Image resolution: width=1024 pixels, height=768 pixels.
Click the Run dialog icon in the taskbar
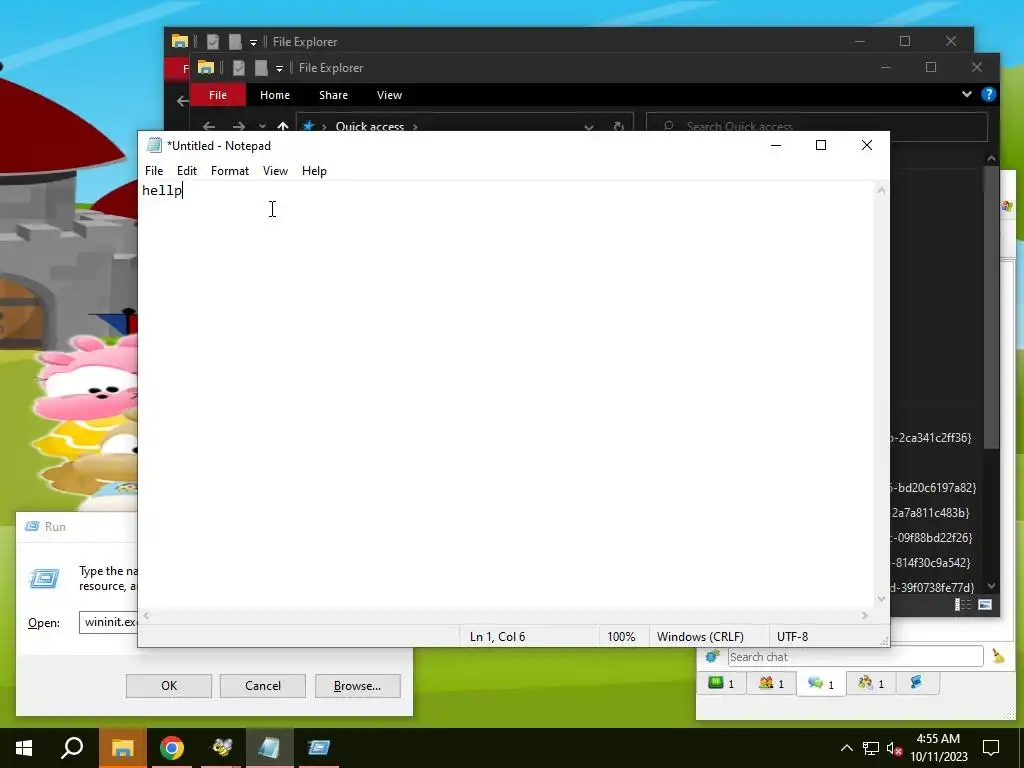[319, 748]
